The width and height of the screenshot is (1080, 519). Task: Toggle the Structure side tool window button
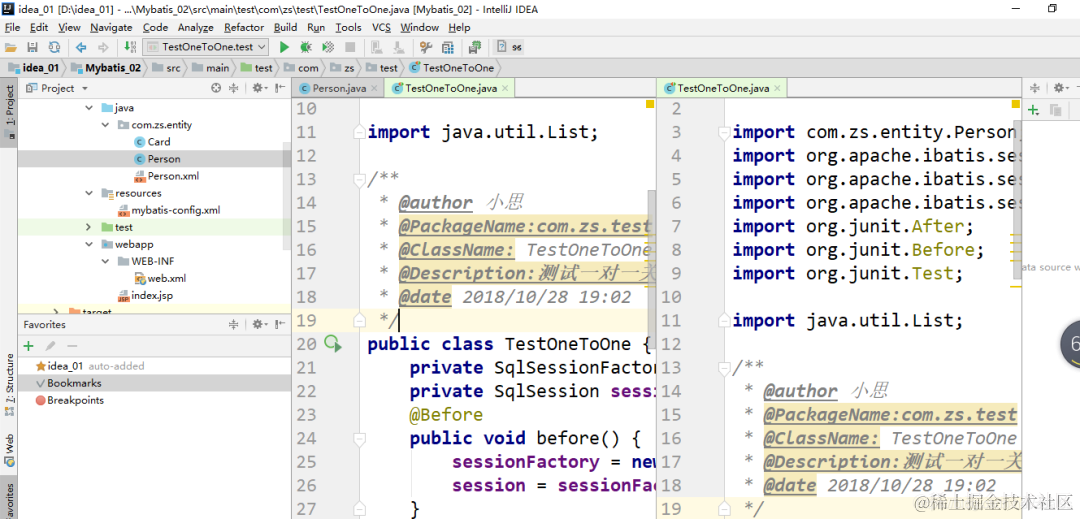pos(9,384)
